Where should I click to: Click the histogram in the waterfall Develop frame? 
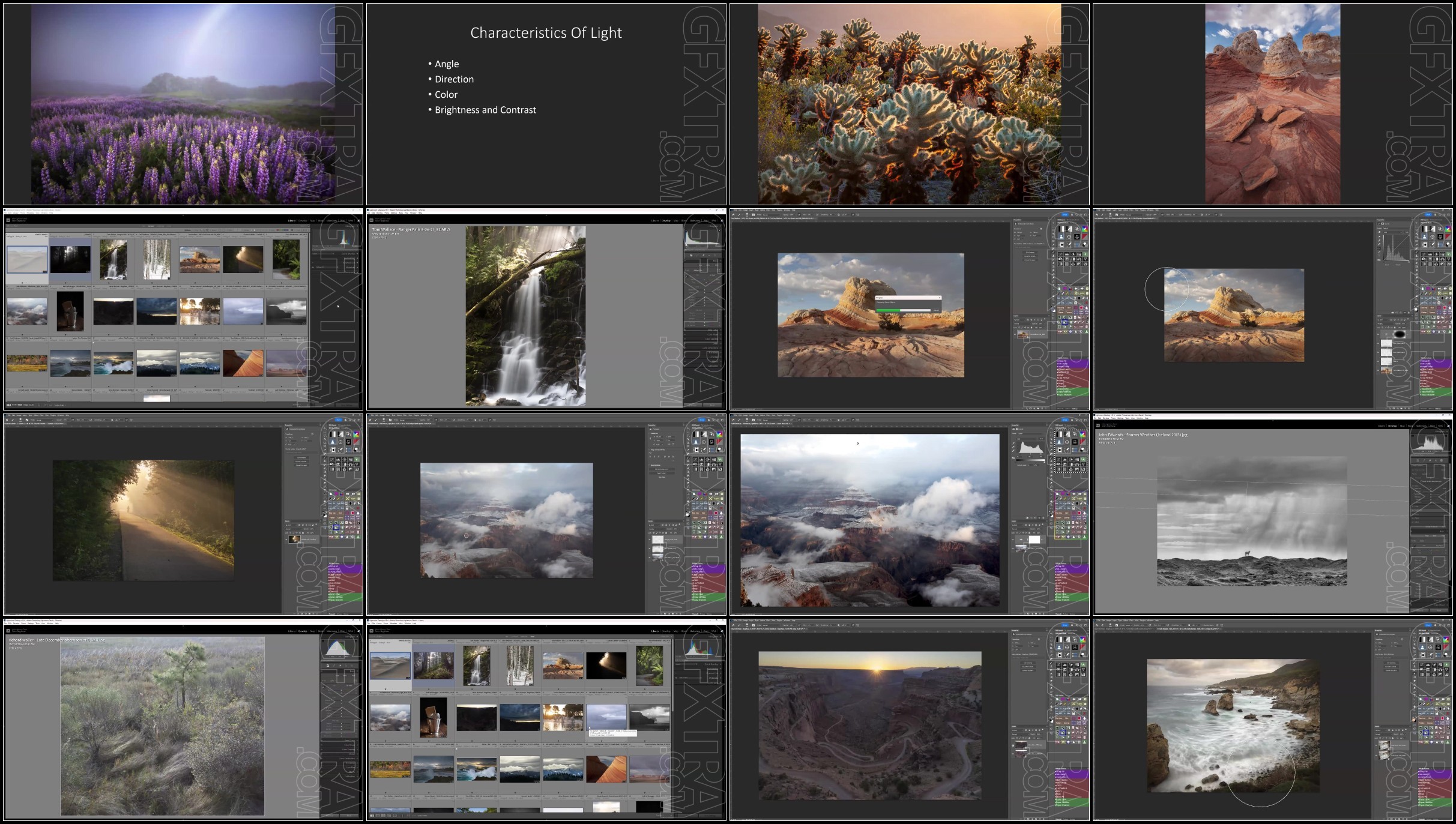702,238
